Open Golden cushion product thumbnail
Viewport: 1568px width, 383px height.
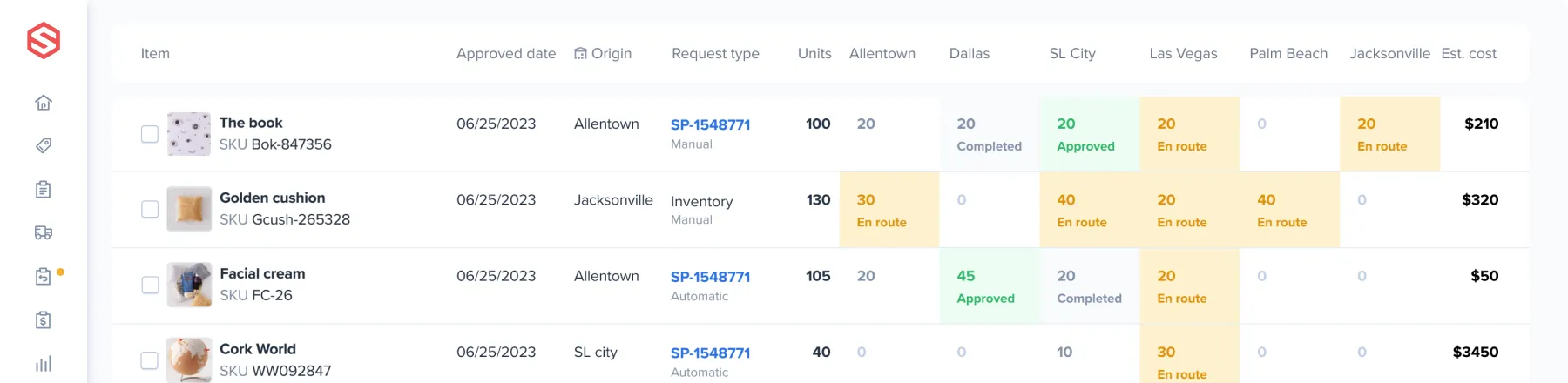[x=189, y=209]
